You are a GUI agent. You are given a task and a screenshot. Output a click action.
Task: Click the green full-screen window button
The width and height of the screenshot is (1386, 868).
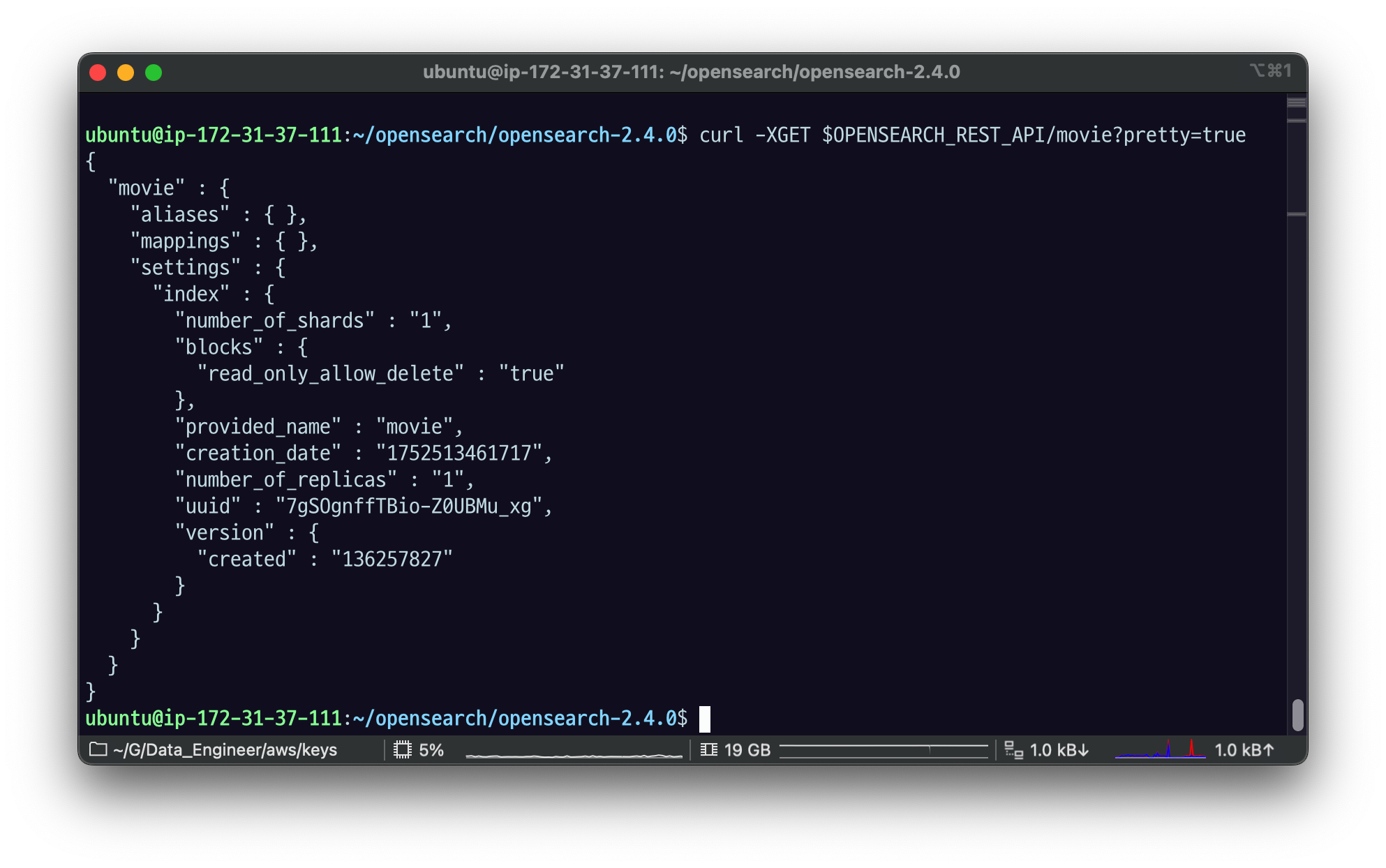coord(154,73)
